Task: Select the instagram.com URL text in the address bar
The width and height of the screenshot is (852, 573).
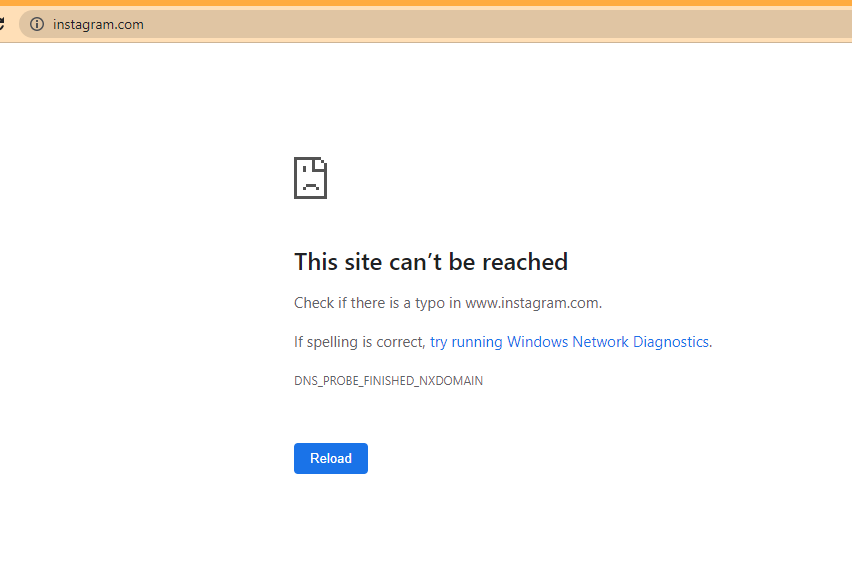Action: click(98, 24)
